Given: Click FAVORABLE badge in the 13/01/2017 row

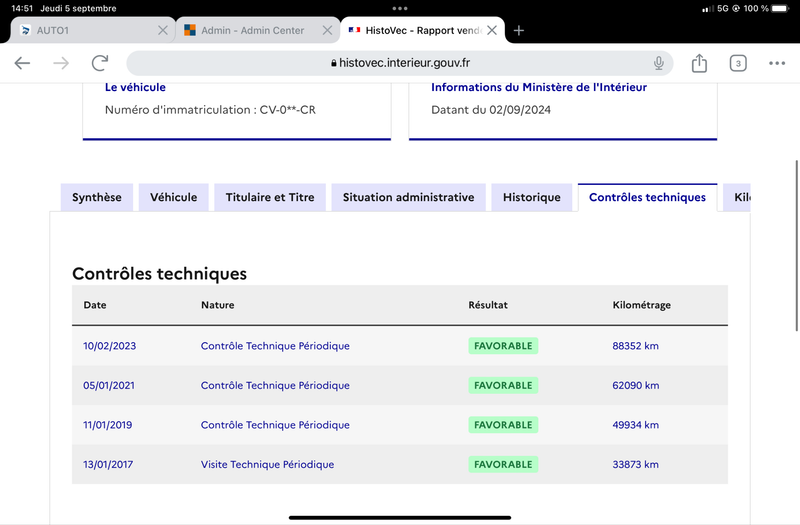Looking at the screenshot, I should pos(503,464).
